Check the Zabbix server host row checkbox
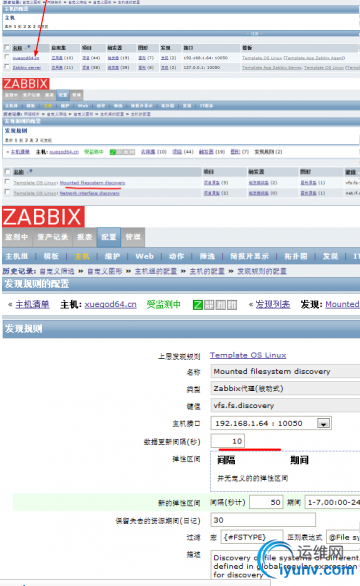360x586 pixels. coord(7,67)
